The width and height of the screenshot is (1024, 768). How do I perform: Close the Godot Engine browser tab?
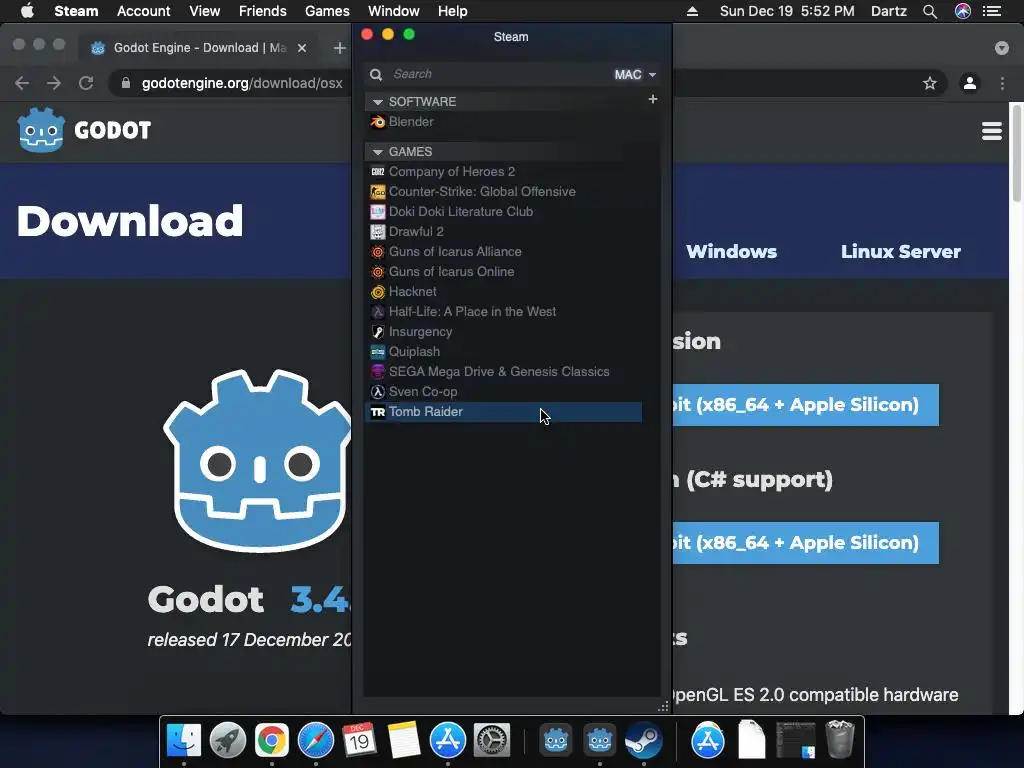[x=302, y=48]
